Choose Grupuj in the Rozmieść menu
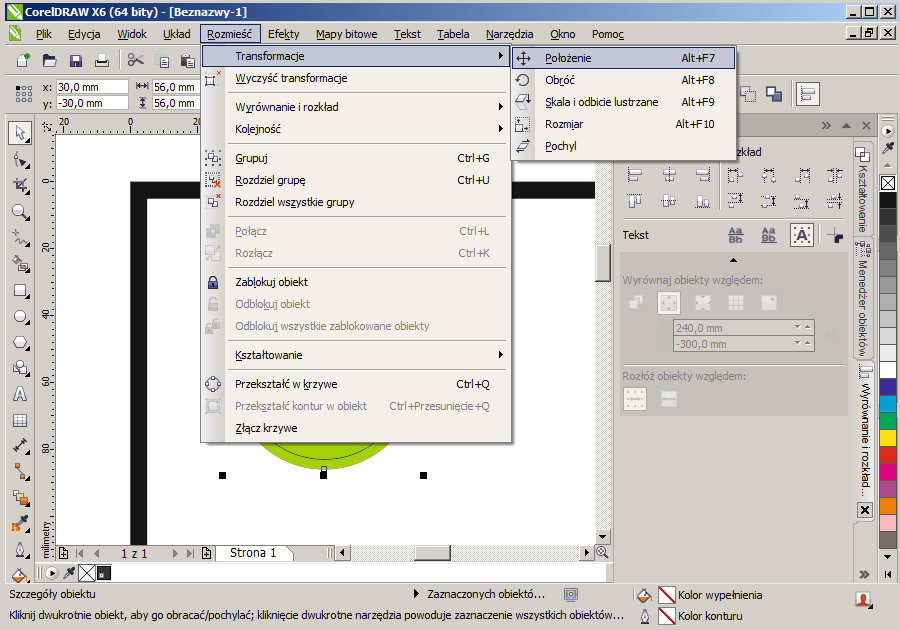 356,158
